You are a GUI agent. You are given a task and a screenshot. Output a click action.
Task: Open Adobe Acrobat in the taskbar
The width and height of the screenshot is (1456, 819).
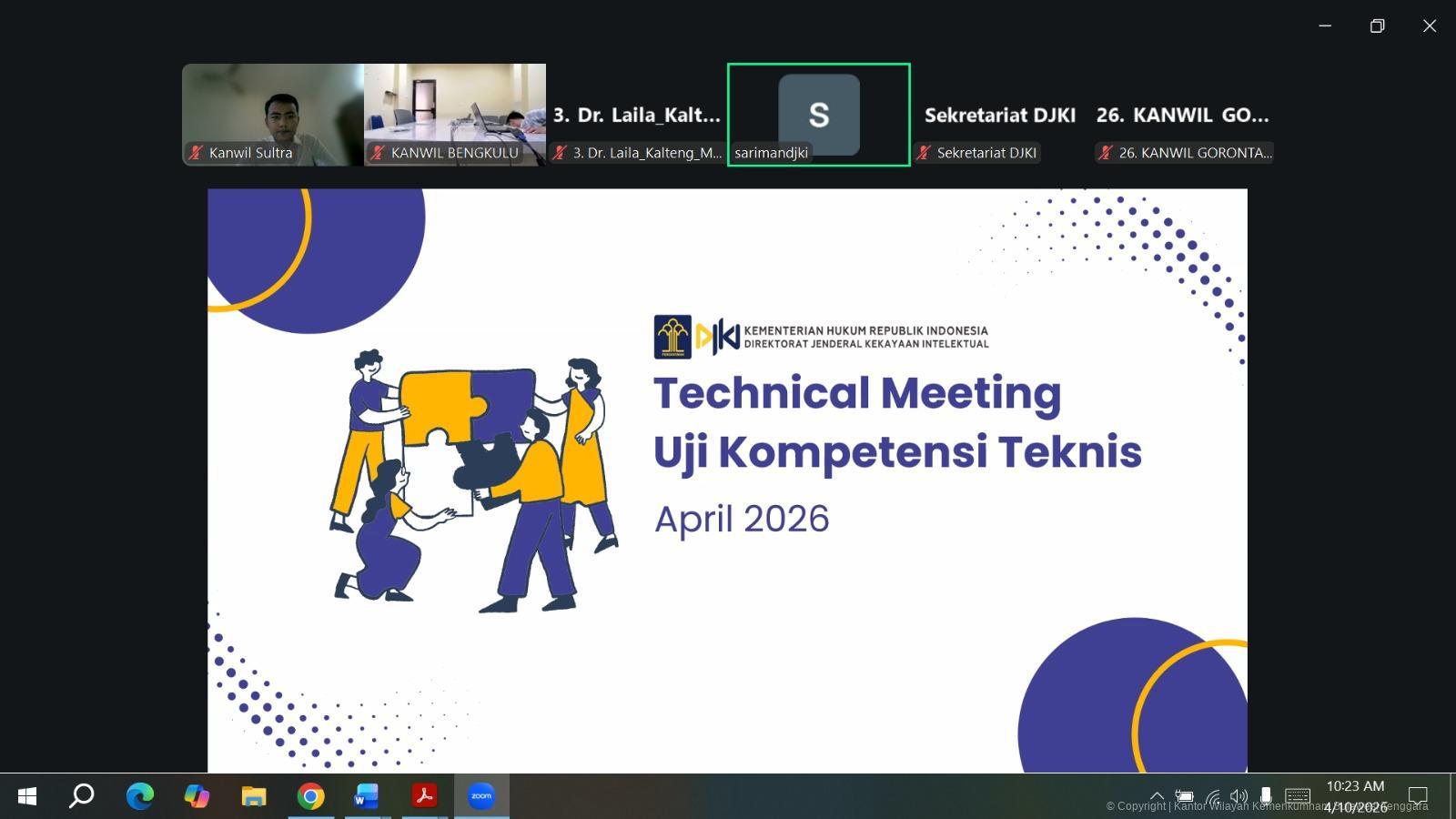point(424,796)
